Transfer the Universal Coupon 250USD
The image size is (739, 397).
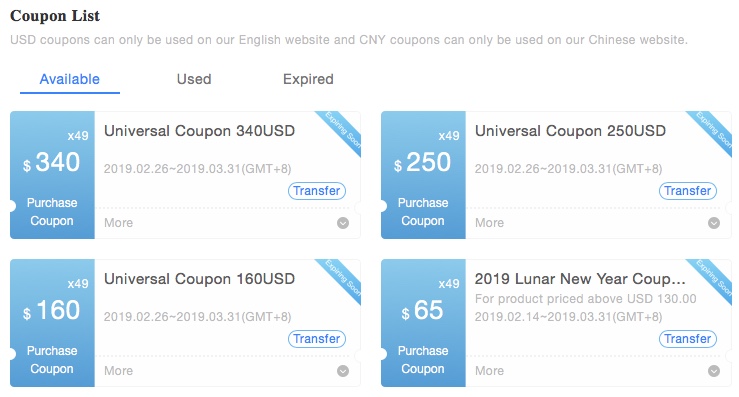(x=688, y=191)
